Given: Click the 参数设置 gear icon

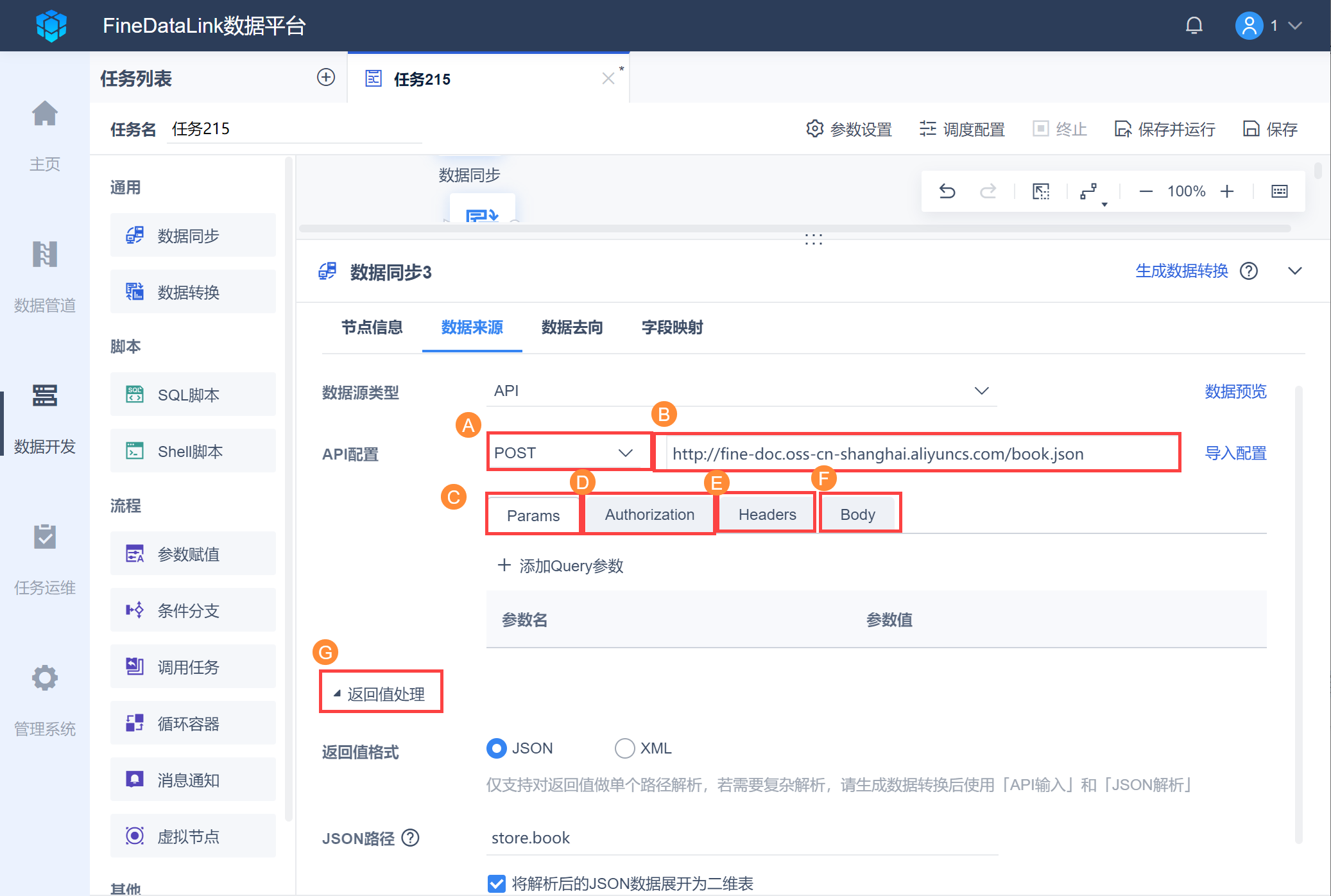Looking at the screenshot, I should (814, 129).
